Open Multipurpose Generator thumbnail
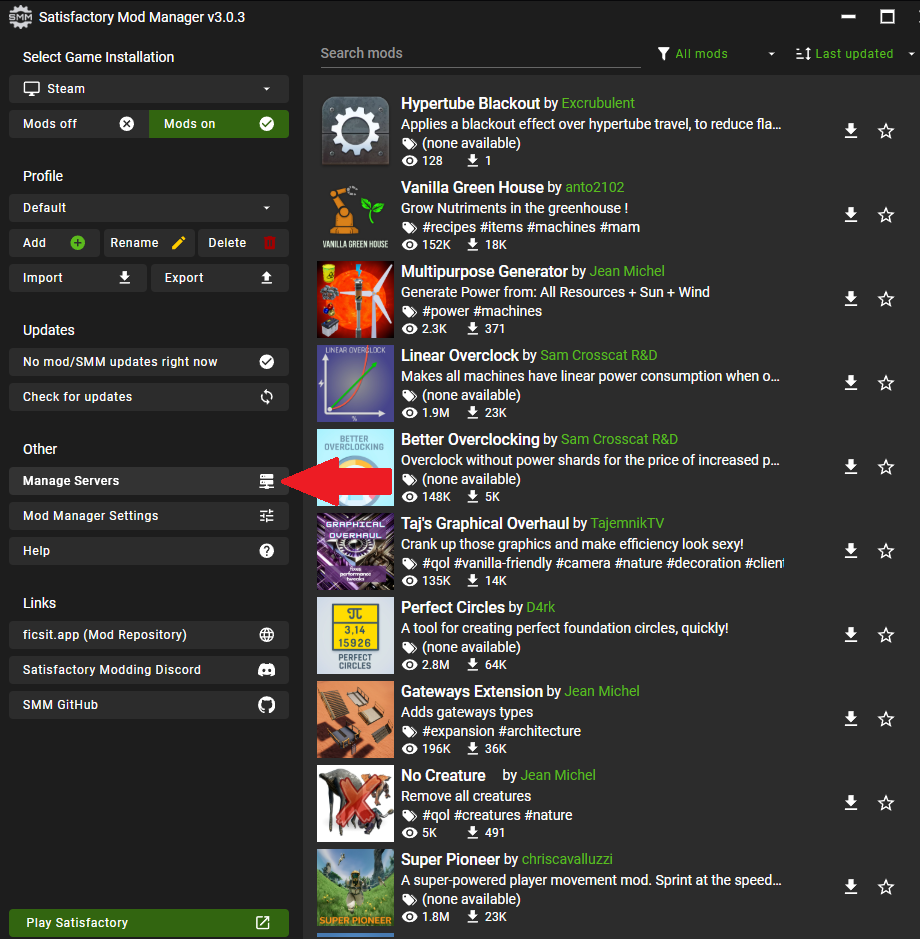Viewport: 920px width, 939px height. (355, 299)
